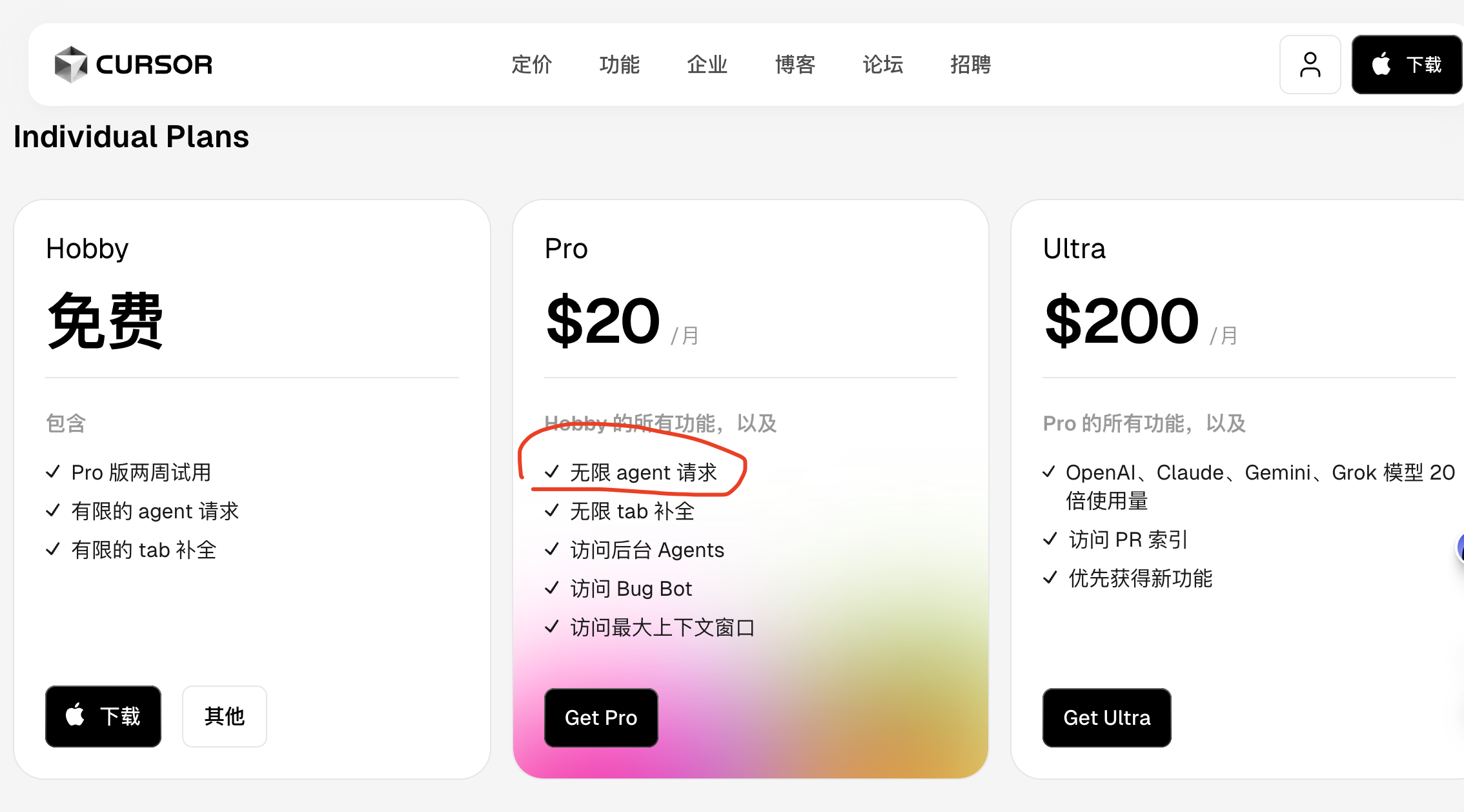Click the checkmark beside 访问 PR 索引

point(1050,539)
